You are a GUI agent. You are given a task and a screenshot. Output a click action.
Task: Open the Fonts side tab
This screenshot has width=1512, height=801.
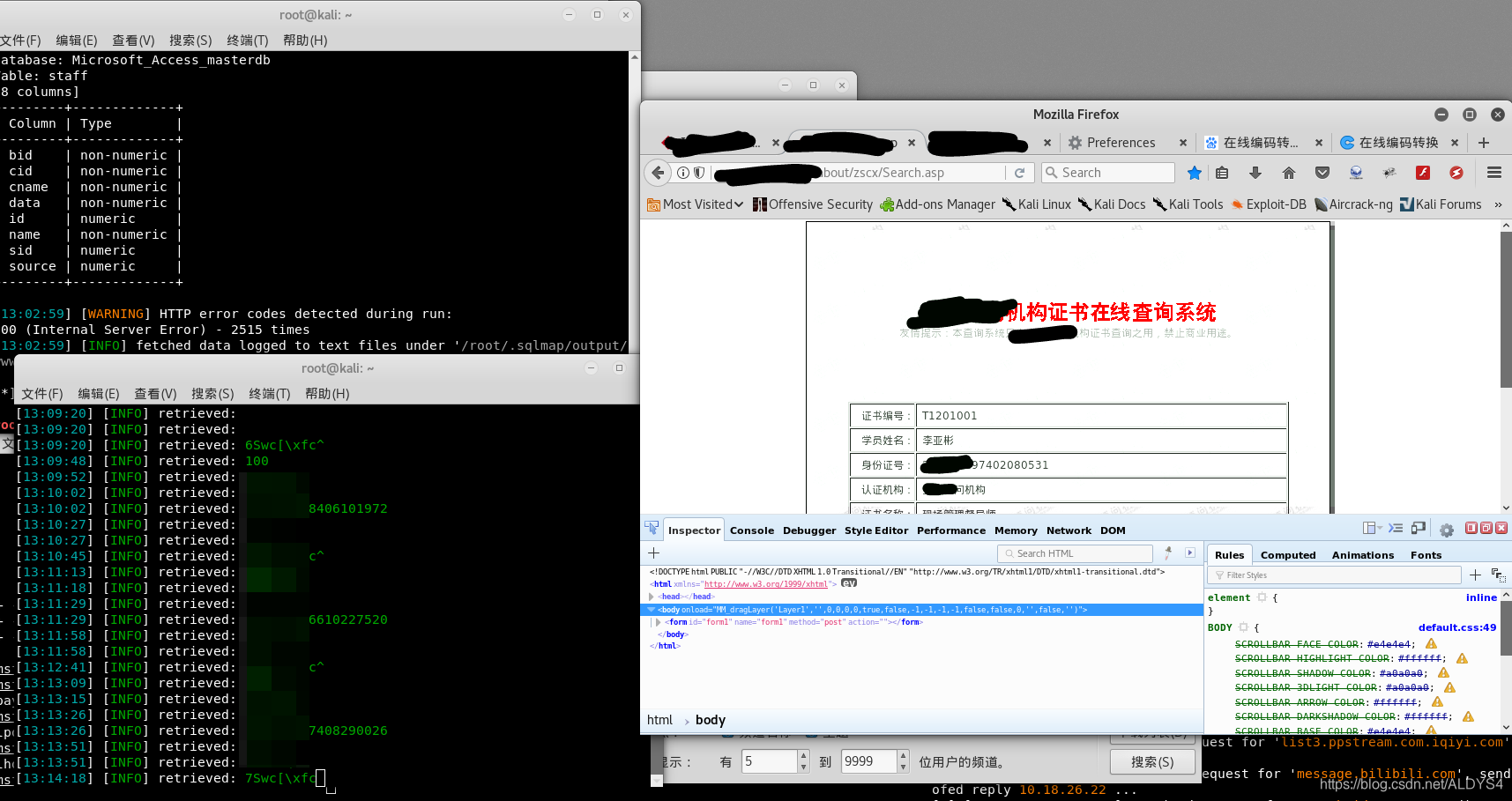(x=1426, y=555)
